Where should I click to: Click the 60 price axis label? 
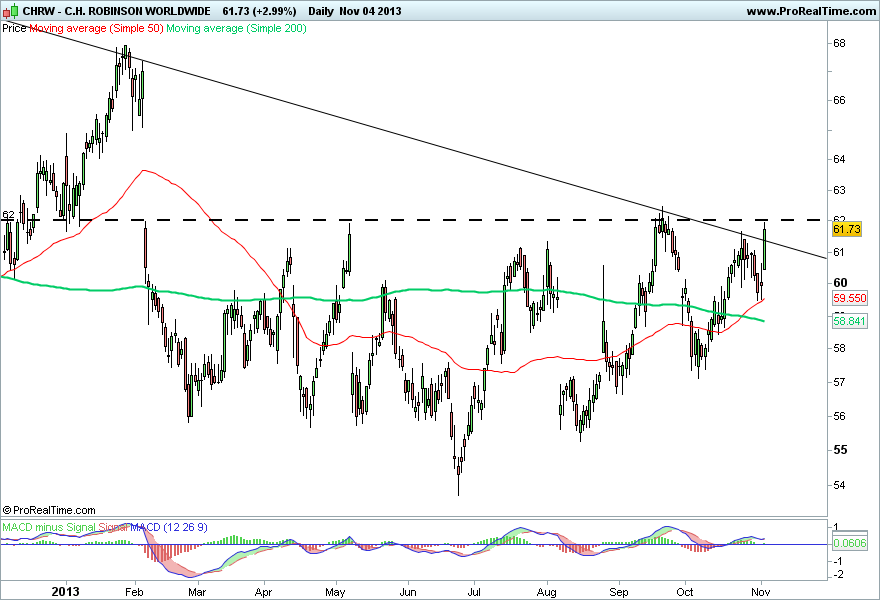coord(840,282)
